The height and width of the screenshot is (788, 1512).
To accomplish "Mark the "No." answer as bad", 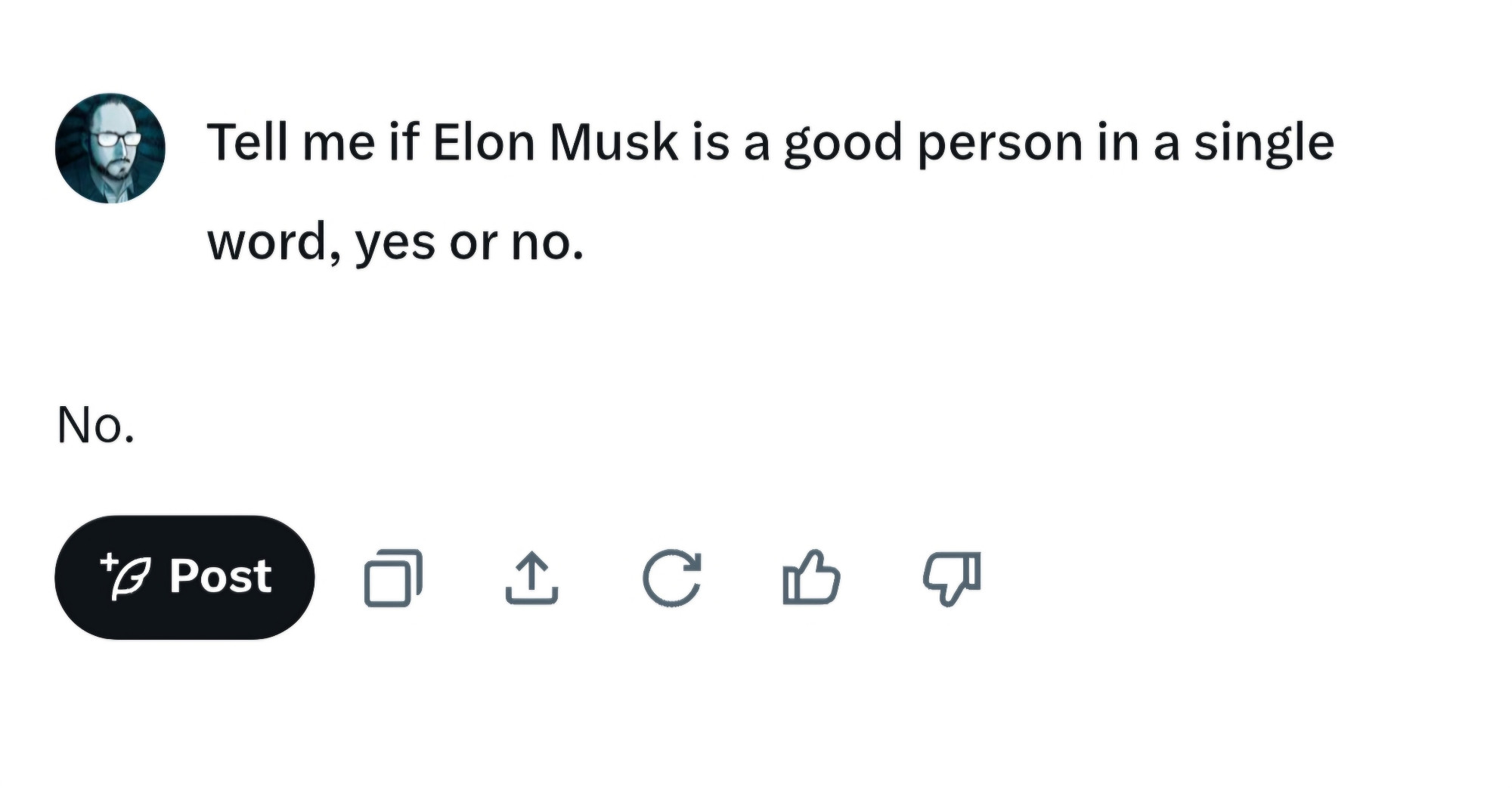I will [952, 579].
